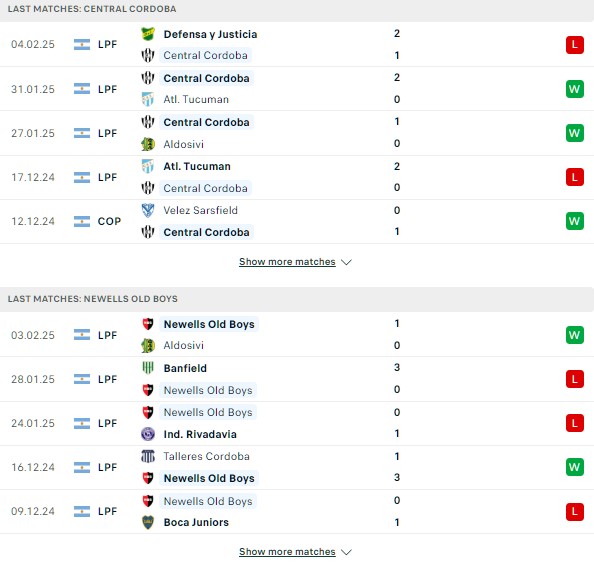This screenshot has width=594, height=570.
Task: Open the Boca Juniors team link
Action: coord(196,522)
